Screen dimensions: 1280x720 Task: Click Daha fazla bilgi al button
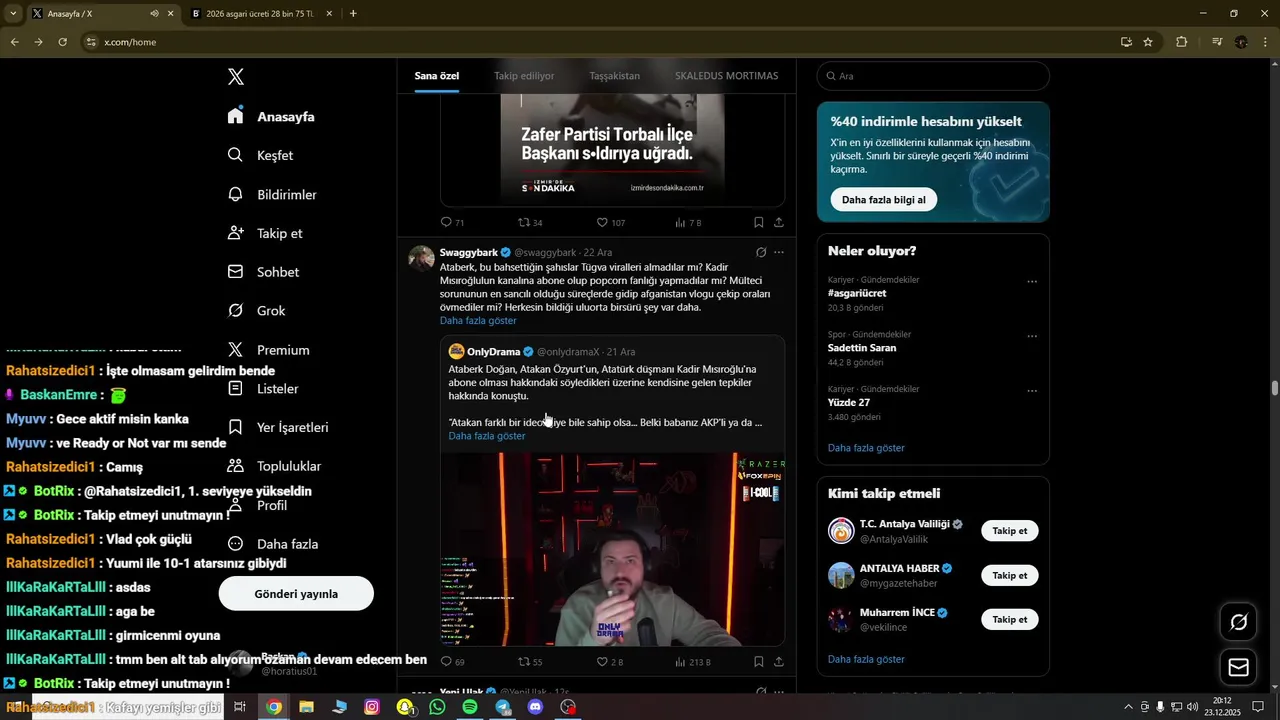pos(883,200)
